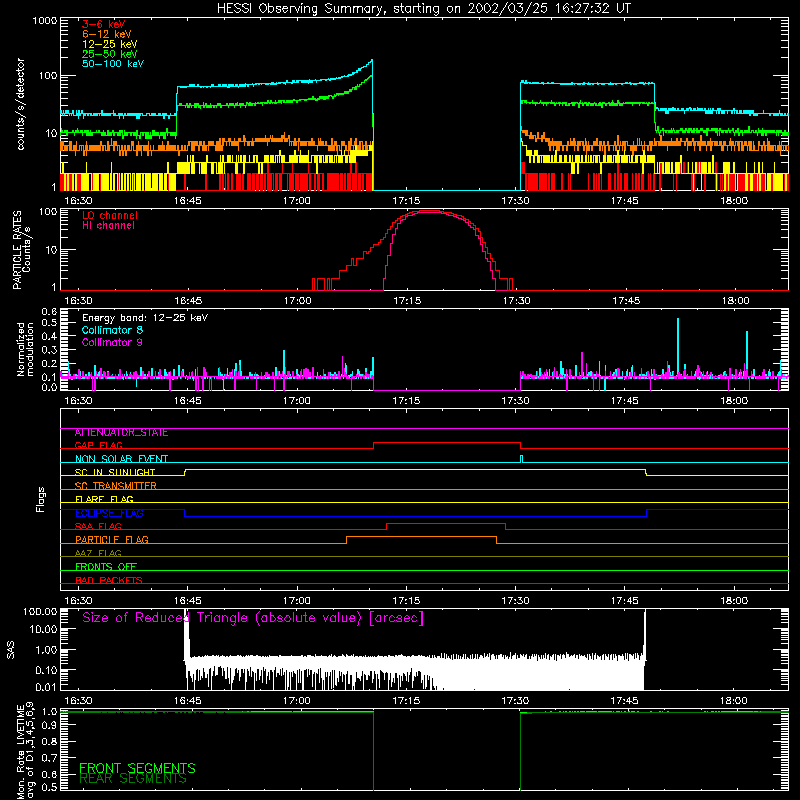Click the SAS vertical axis label
The height and width of the screenshot is (800, 800).
(11, 650)
